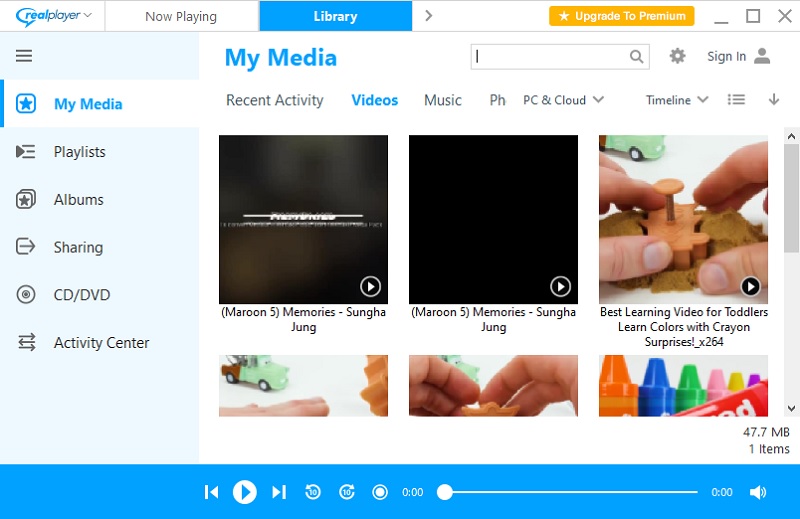This screenshot has width=800, height=519.
Task: Open the Timeline sort dropdown
Action: (677, 100)
